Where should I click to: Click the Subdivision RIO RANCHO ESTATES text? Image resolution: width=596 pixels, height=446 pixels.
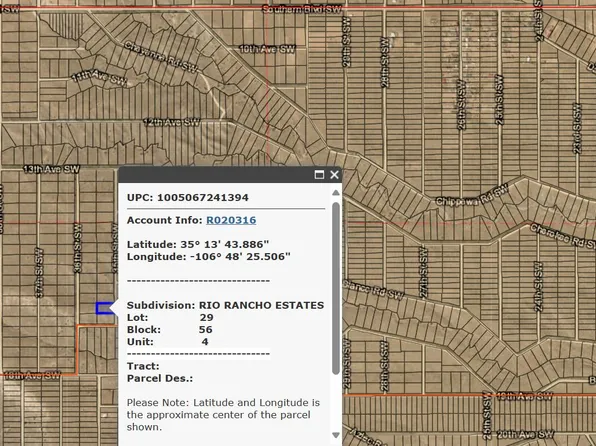225,305
